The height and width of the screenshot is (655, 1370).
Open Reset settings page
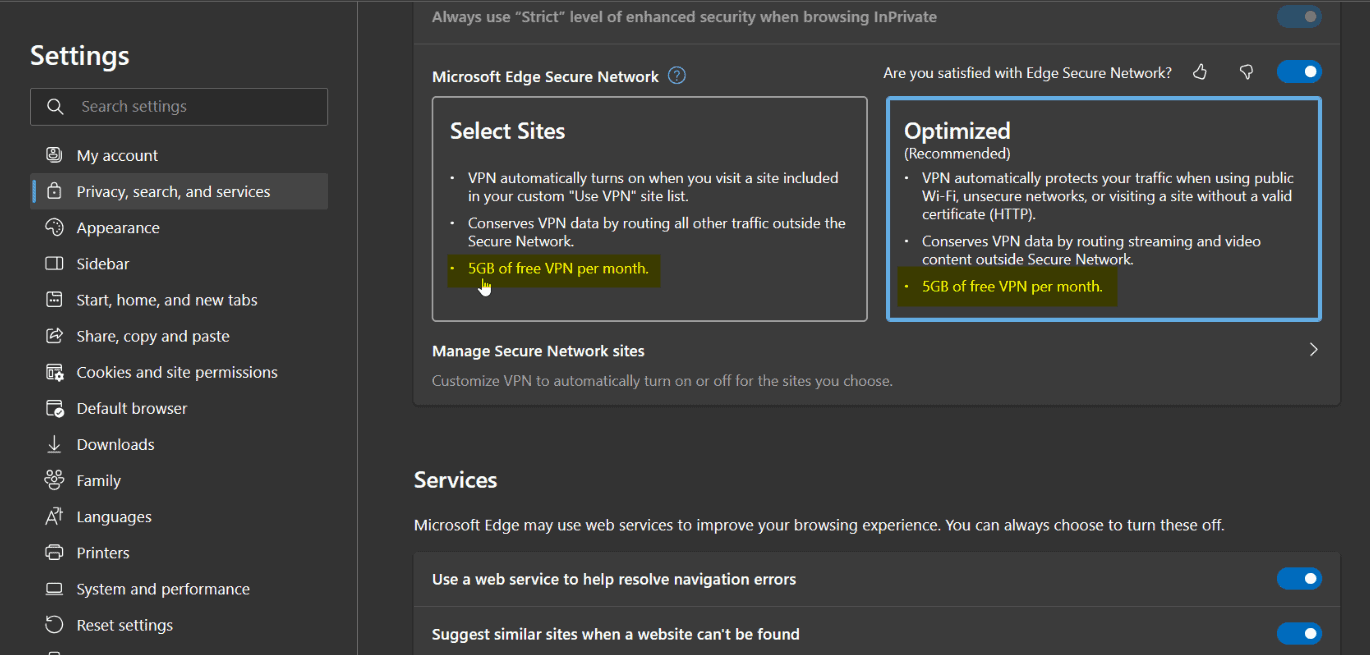179,625
